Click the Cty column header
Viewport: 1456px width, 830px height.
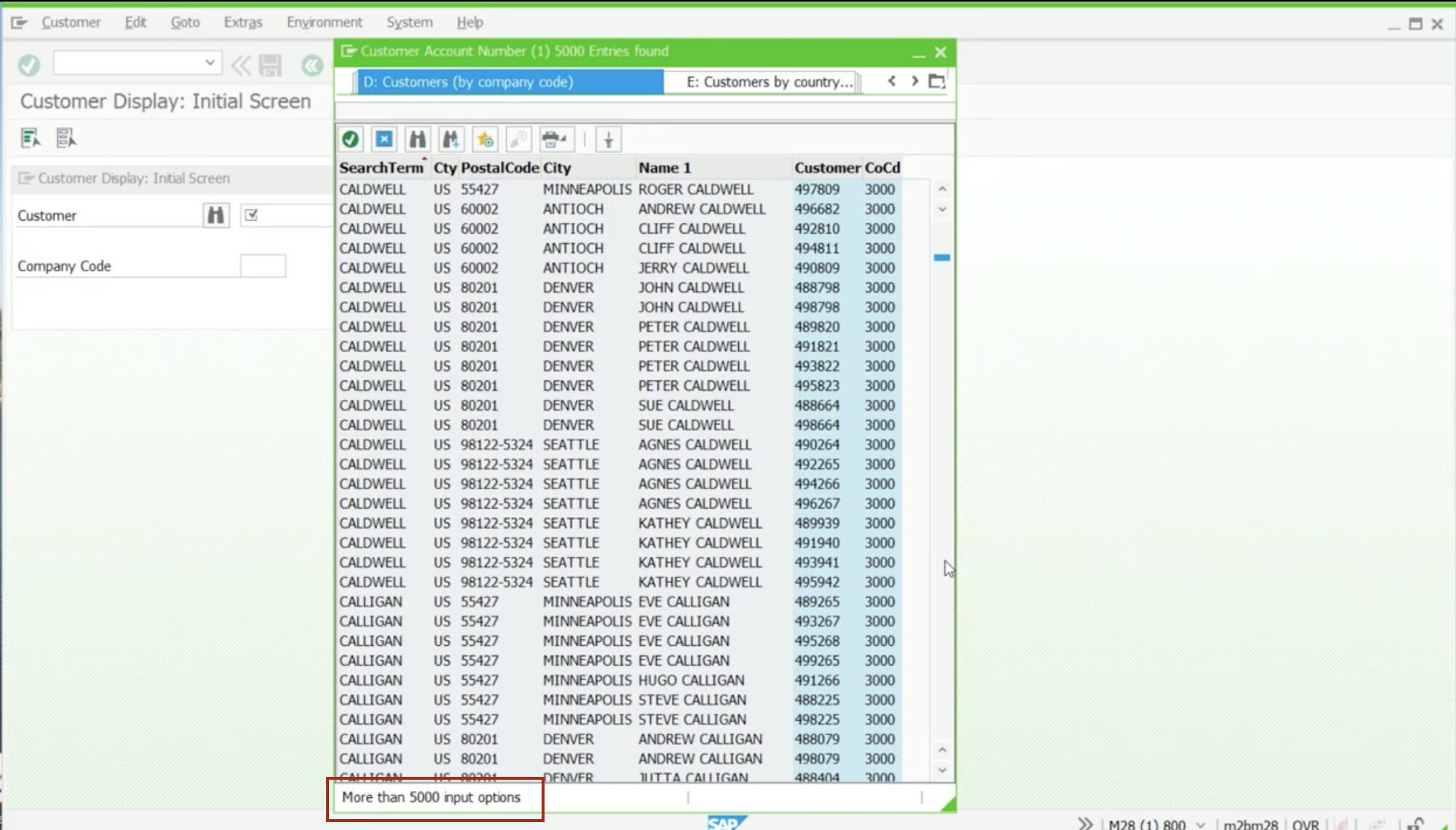(445, 167)
